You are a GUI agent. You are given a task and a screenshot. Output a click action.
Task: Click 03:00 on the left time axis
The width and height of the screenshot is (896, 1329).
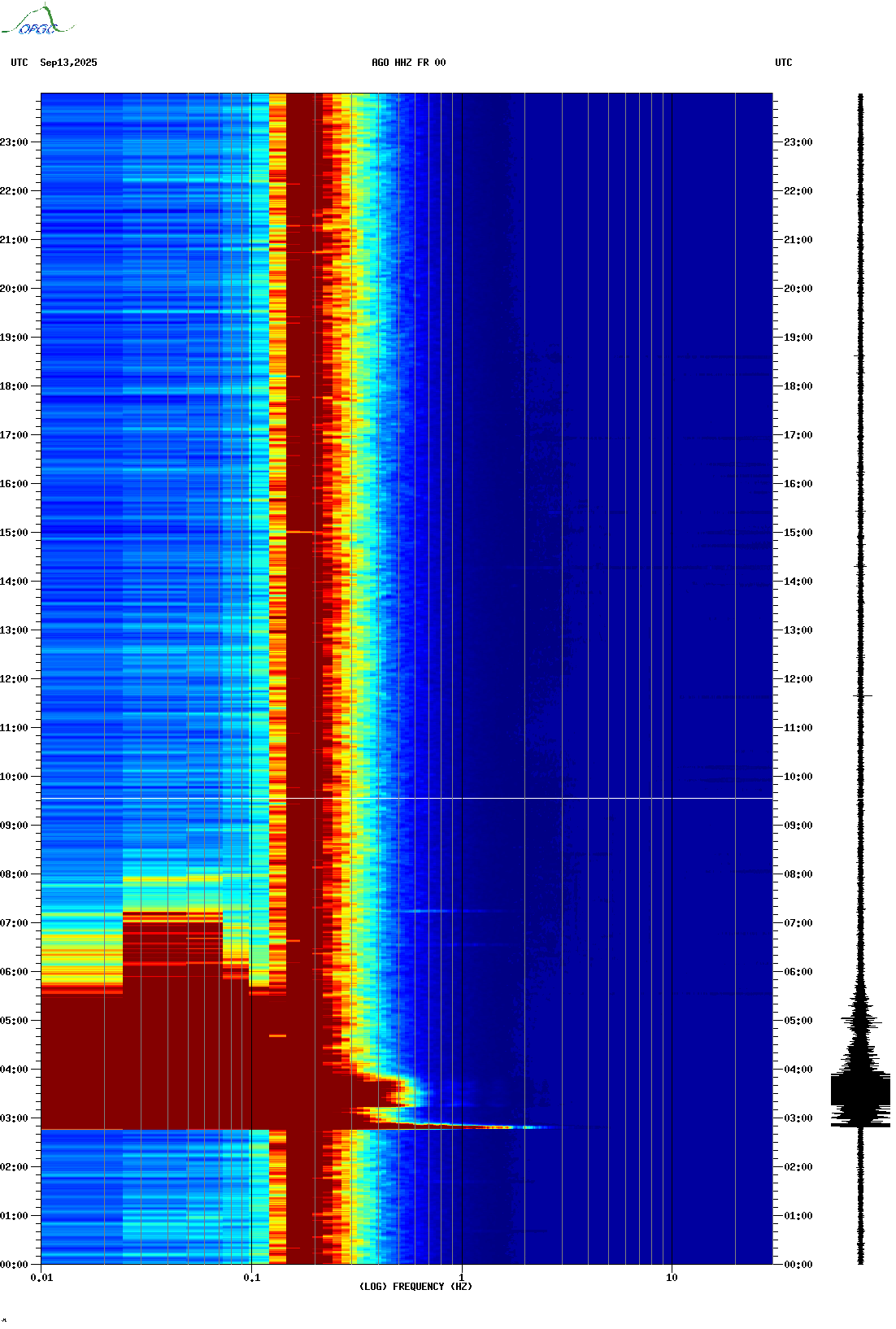[x=14, y=1118]
